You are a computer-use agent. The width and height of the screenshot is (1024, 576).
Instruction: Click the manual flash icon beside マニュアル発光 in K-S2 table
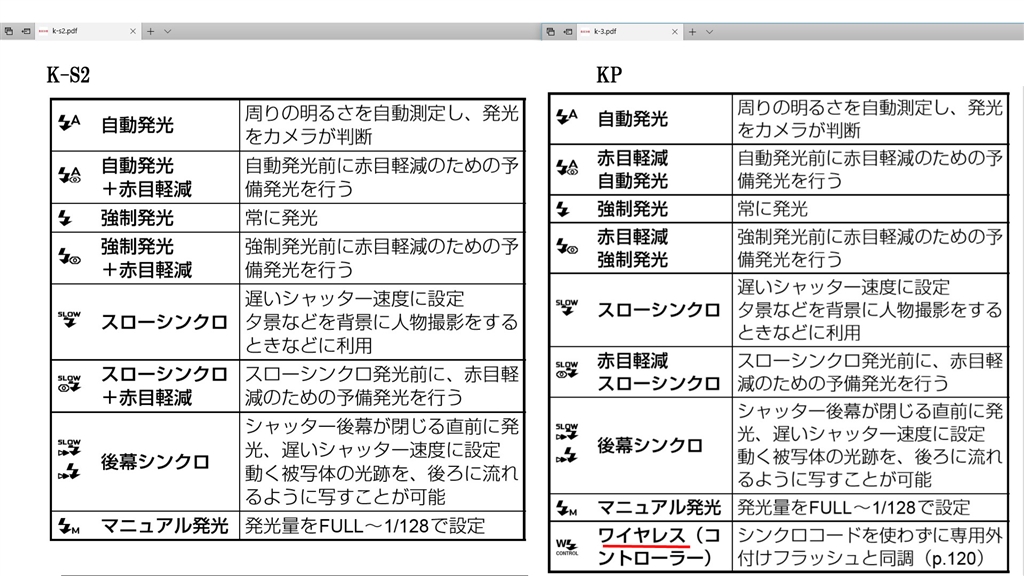[69, 526]
